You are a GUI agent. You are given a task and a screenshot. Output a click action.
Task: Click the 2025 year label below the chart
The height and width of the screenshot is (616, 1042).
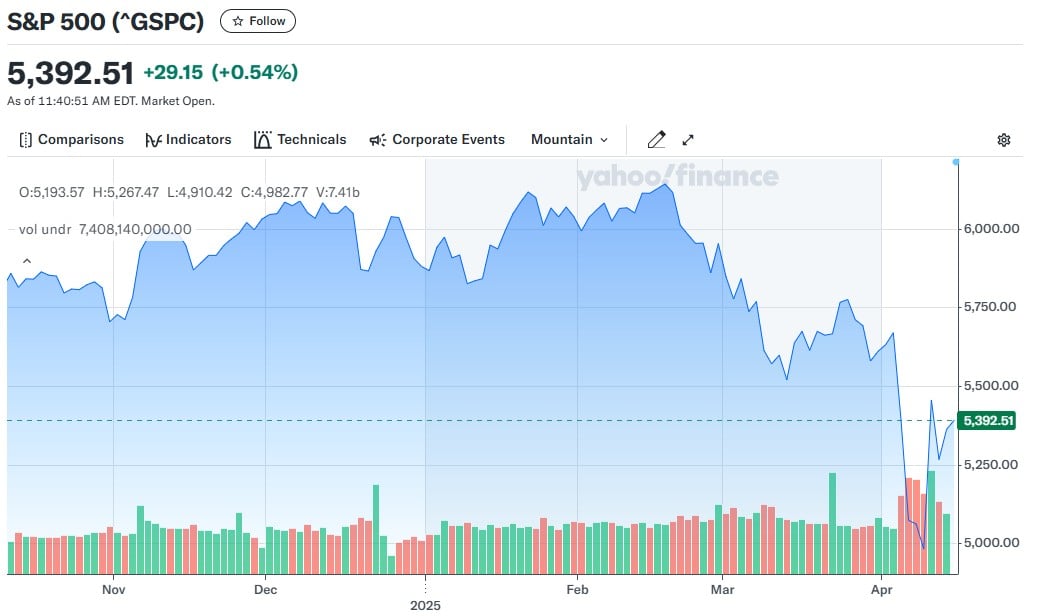425,605
